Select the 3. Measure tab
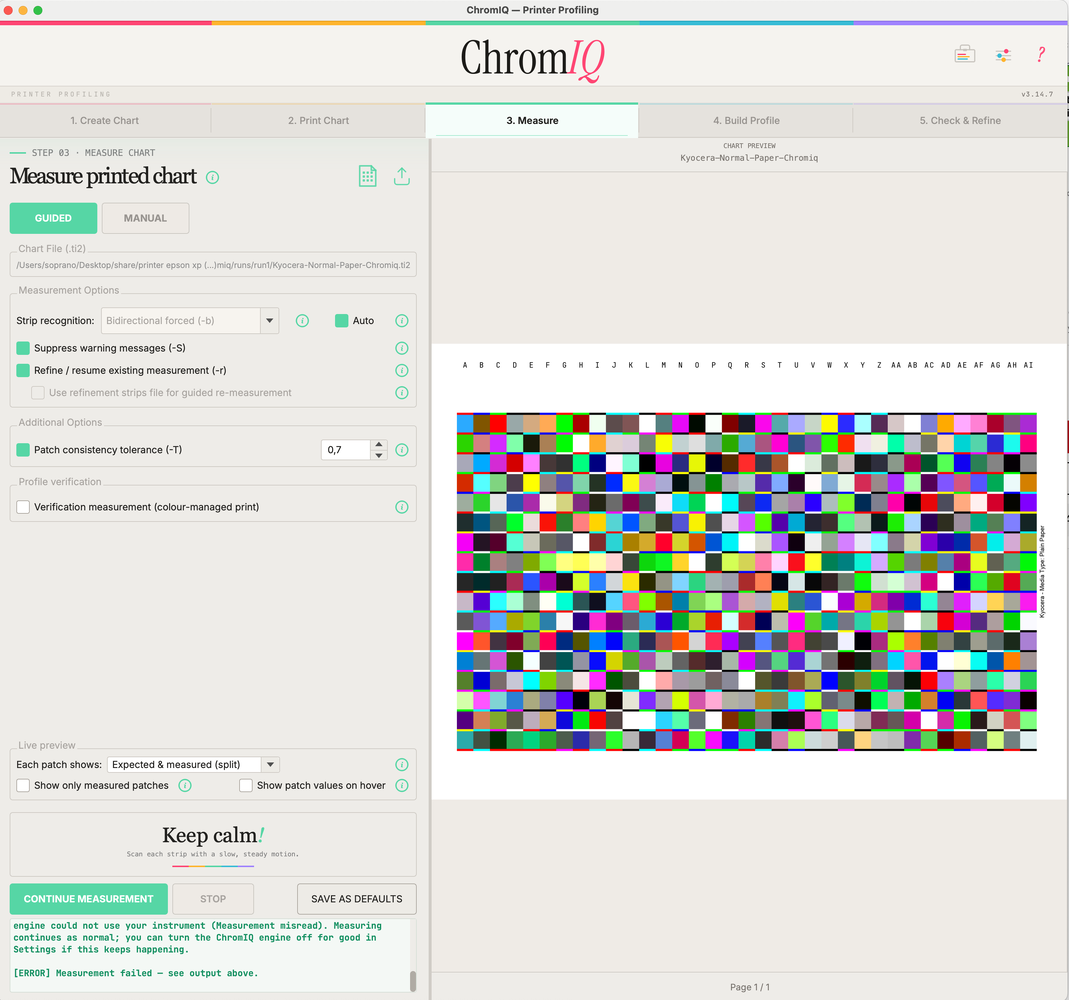 [x=532, y=121]
